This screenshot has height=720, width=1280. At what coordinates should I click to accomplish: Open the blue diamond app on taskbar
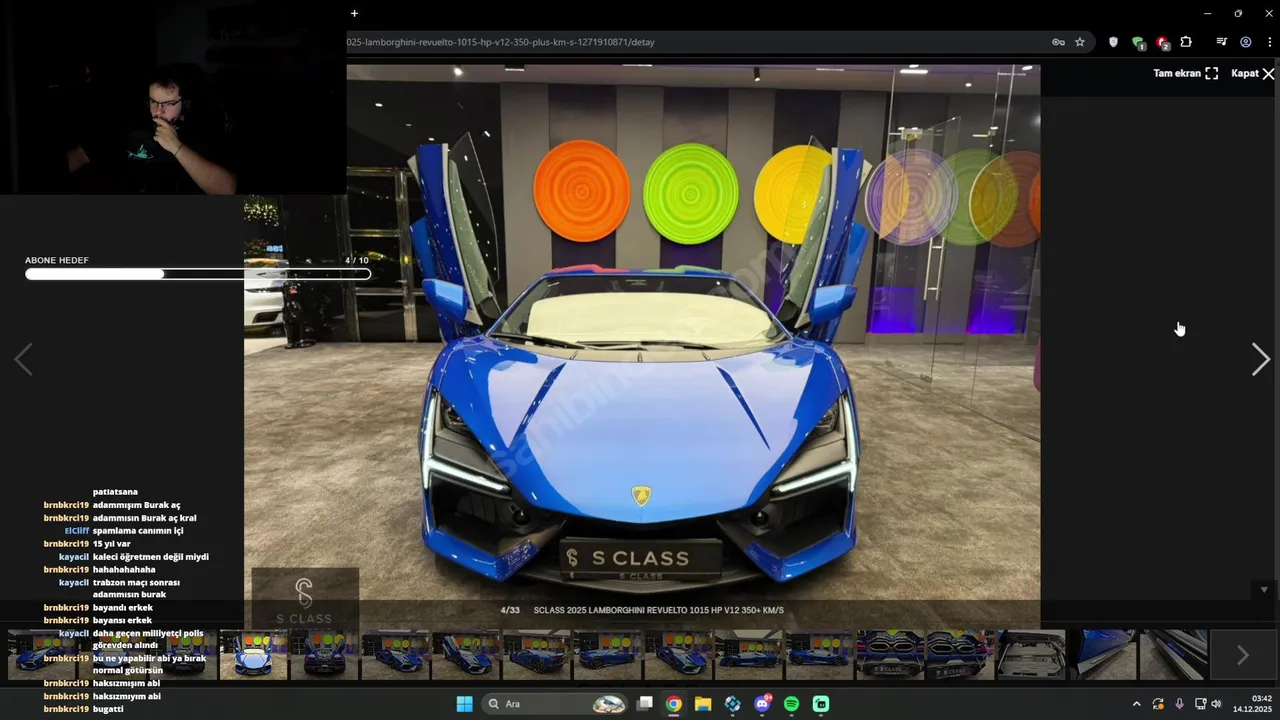733,704
